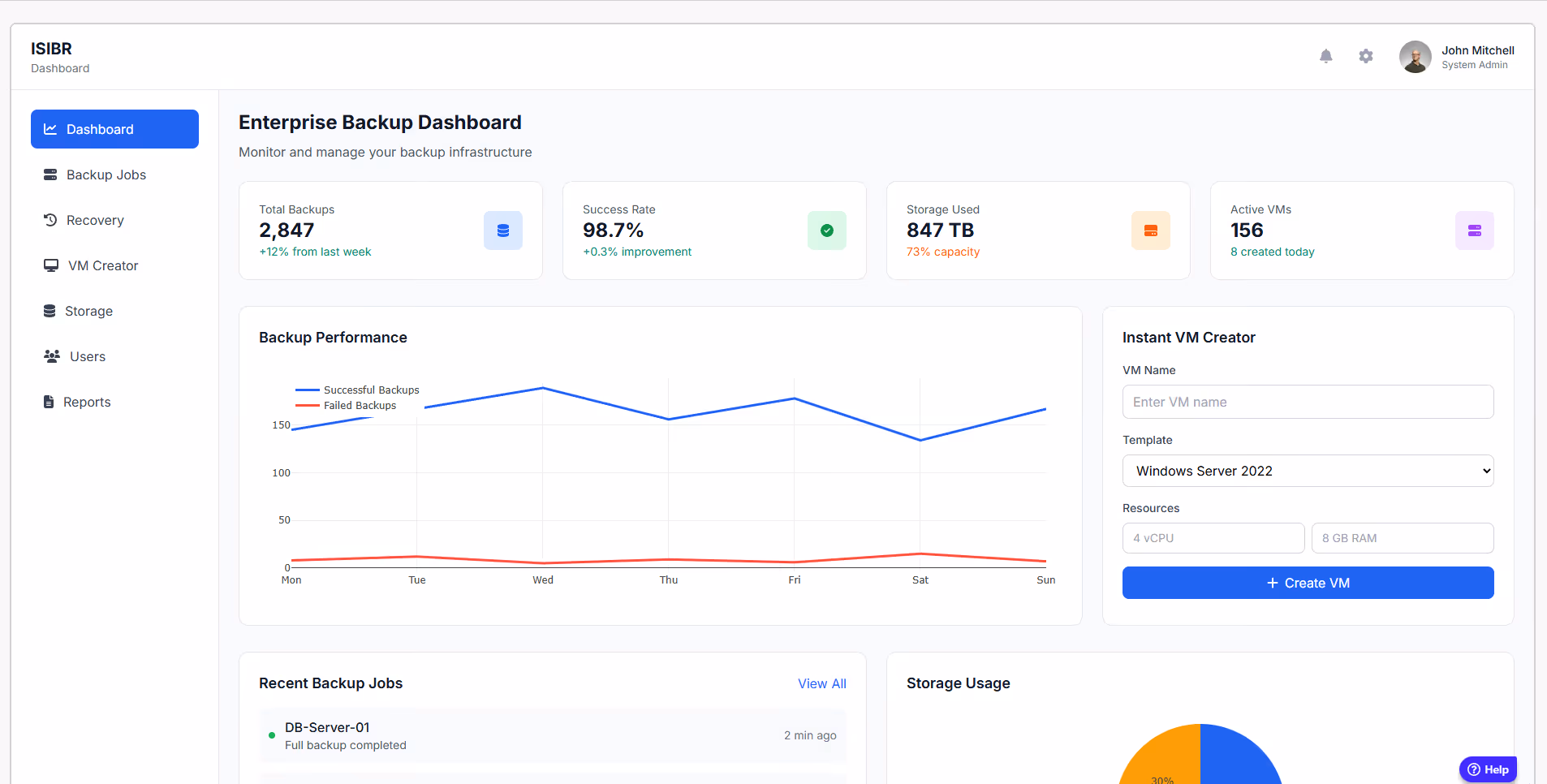1547x784 pixels.
Task: Click the Sat point on blue line
Action: coord(920,440)
